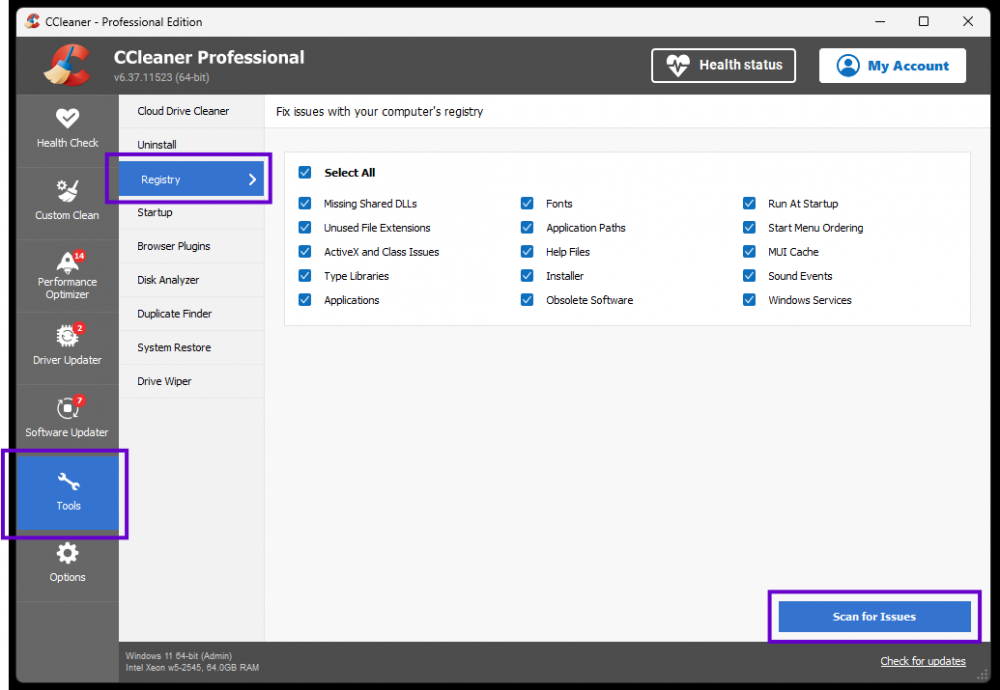Toggle the Applications checkbox
1000x690 pixels.
click(x=305, y=300)
